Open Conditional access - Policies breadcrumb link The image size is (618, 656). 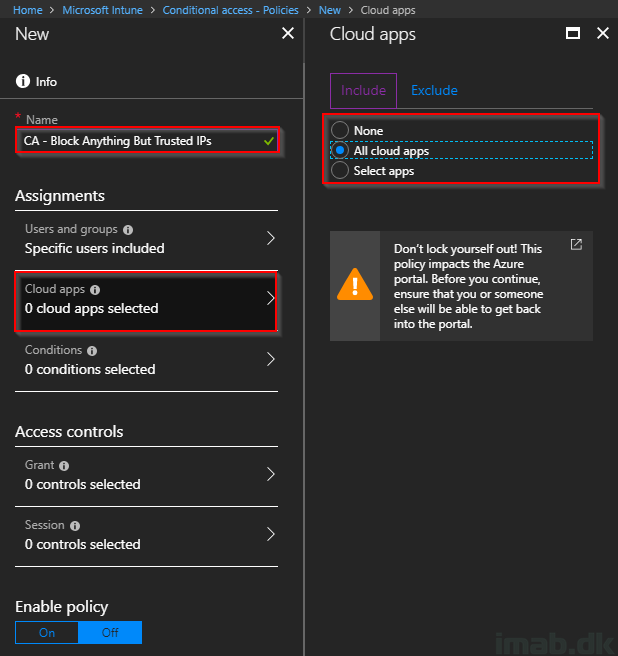pos(231,10)
